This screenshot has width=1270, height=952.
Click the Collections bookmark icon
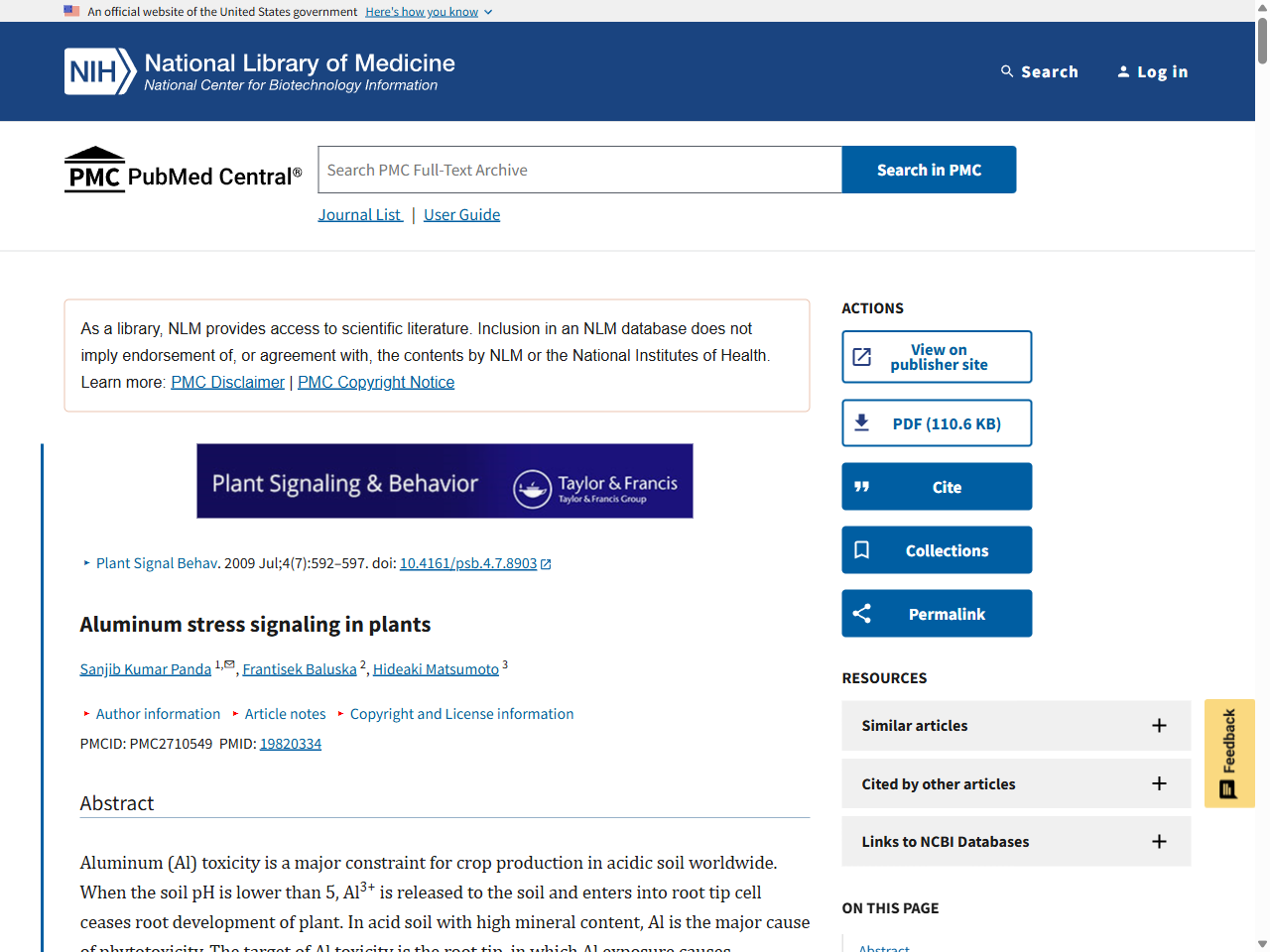point(862,550)
